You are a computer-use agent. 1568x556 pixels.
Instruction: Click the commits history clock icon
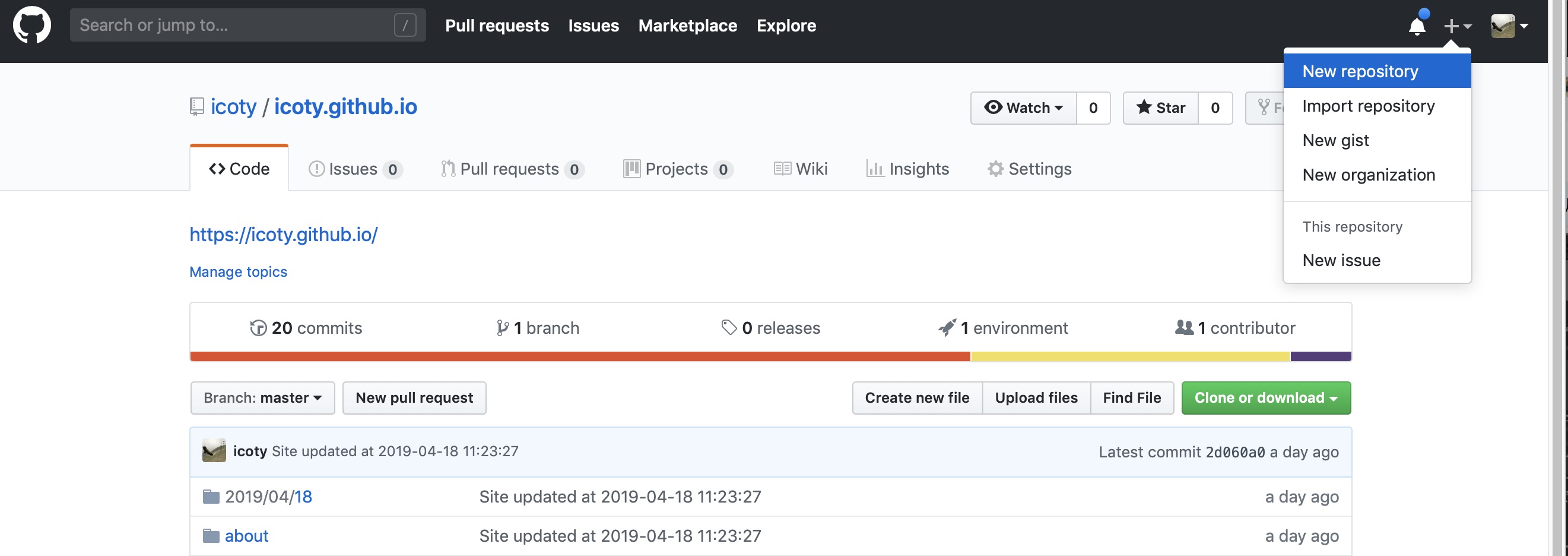[x=258, y=328]
